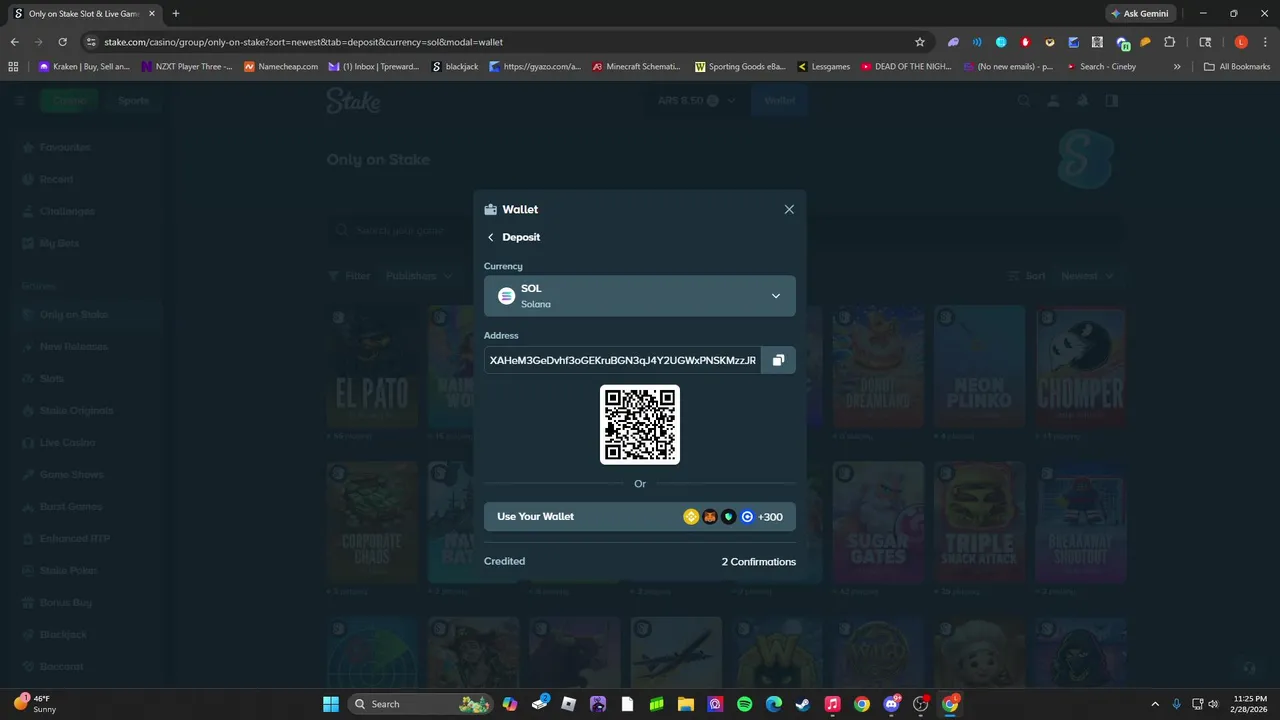Open the Windows Start menu
The height and width of the screenshot is (720, 1280).
[331, 704]
